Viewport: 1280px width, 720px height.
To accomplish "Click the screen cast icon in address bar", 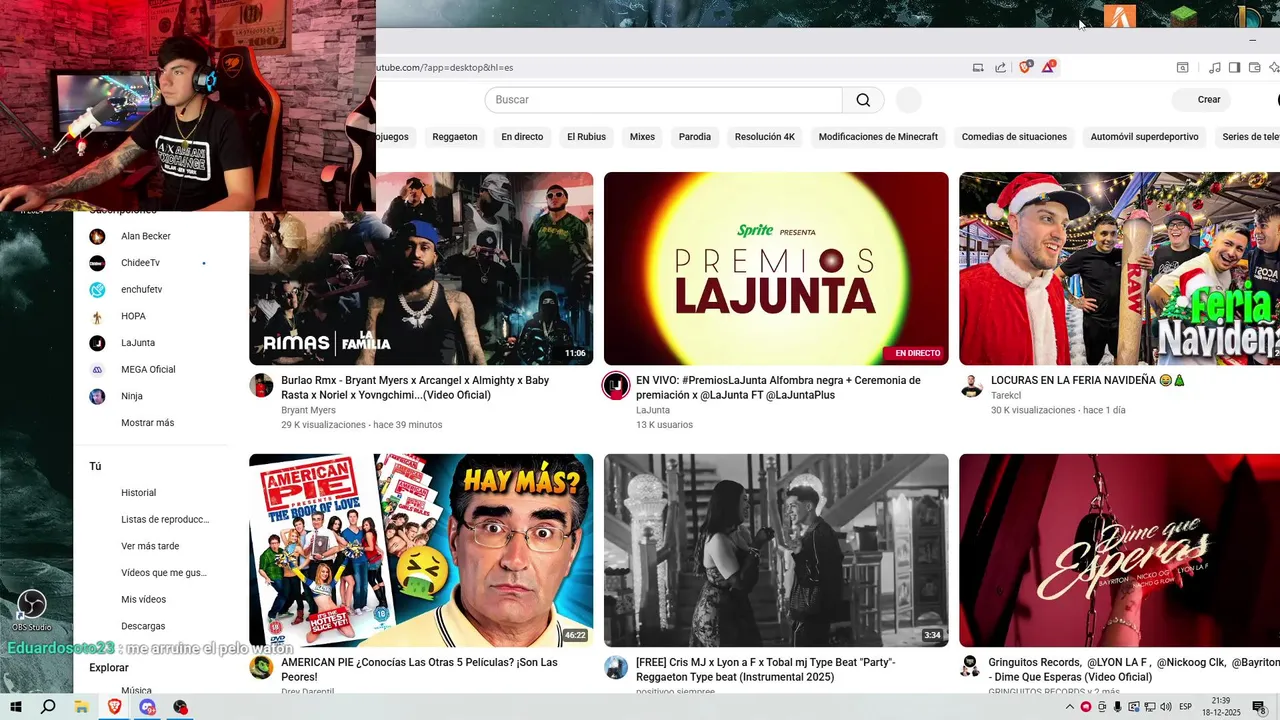I will point(978,67).
